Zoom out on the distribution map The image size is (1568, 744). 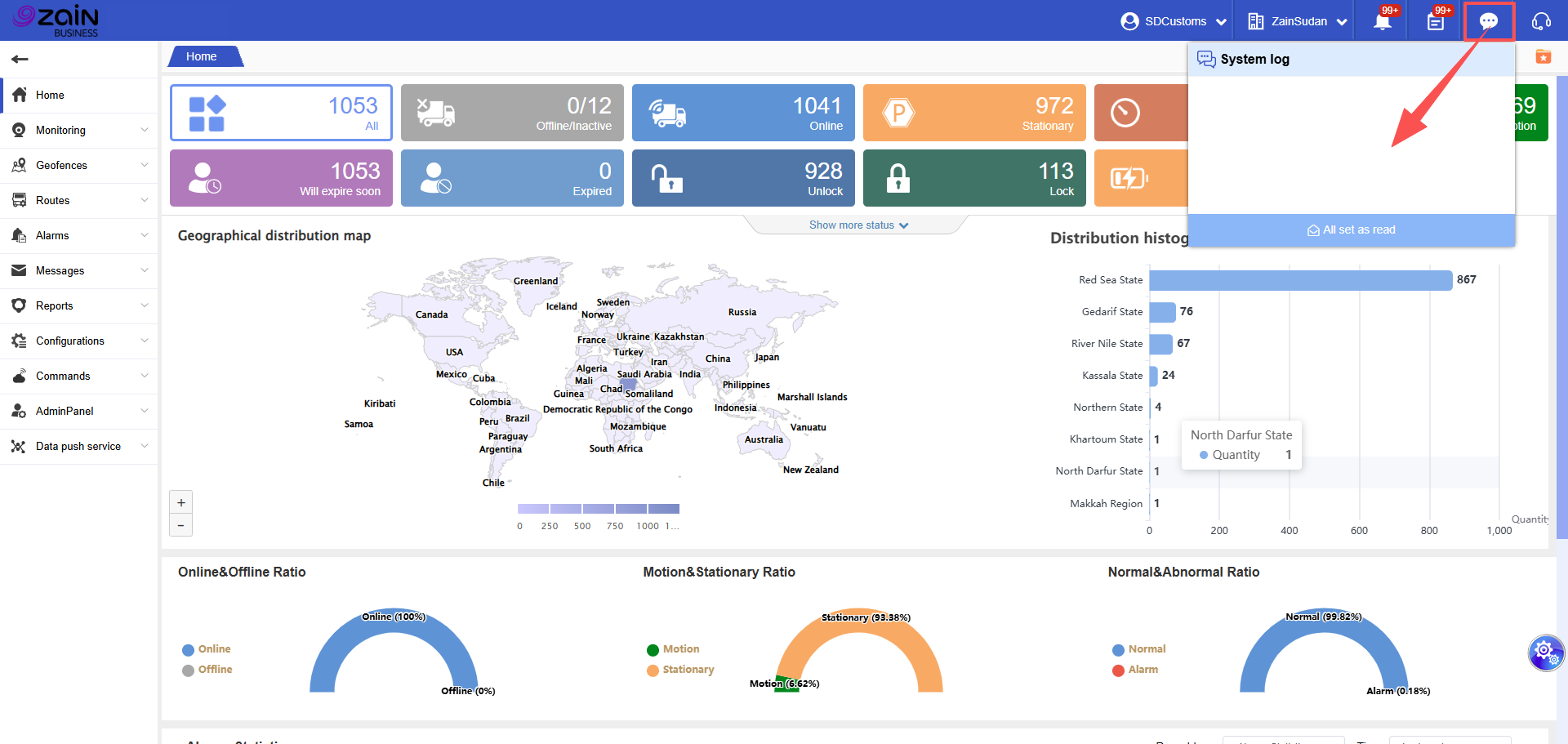coord(181,525)
